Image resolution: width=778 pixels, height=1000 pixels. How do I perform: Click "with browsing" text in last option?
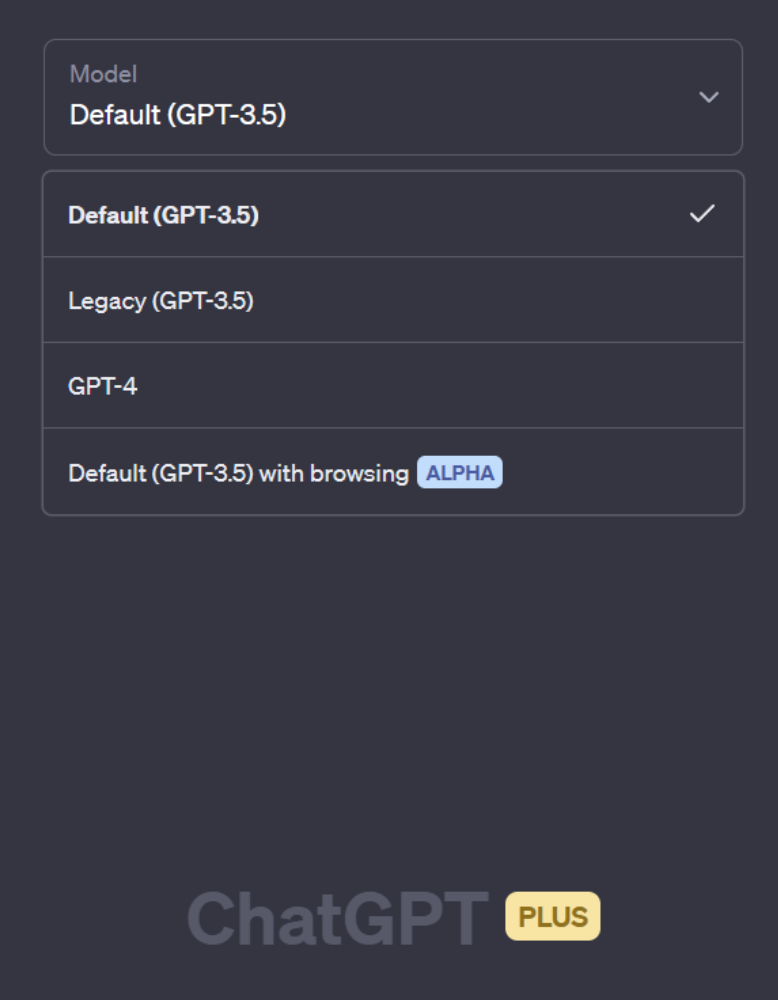(x=334, y=473)
